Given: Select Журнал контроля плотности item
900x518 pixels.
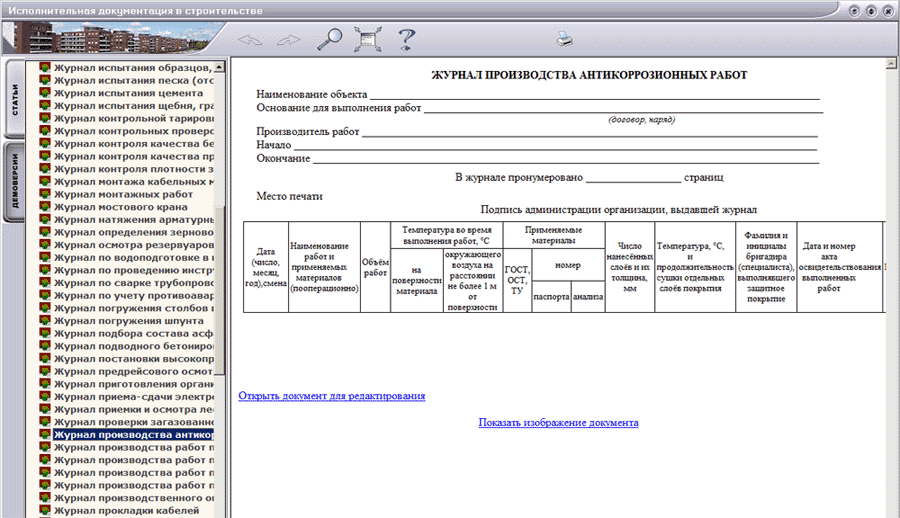Looking at the screenshot, I should coord(133,169).
